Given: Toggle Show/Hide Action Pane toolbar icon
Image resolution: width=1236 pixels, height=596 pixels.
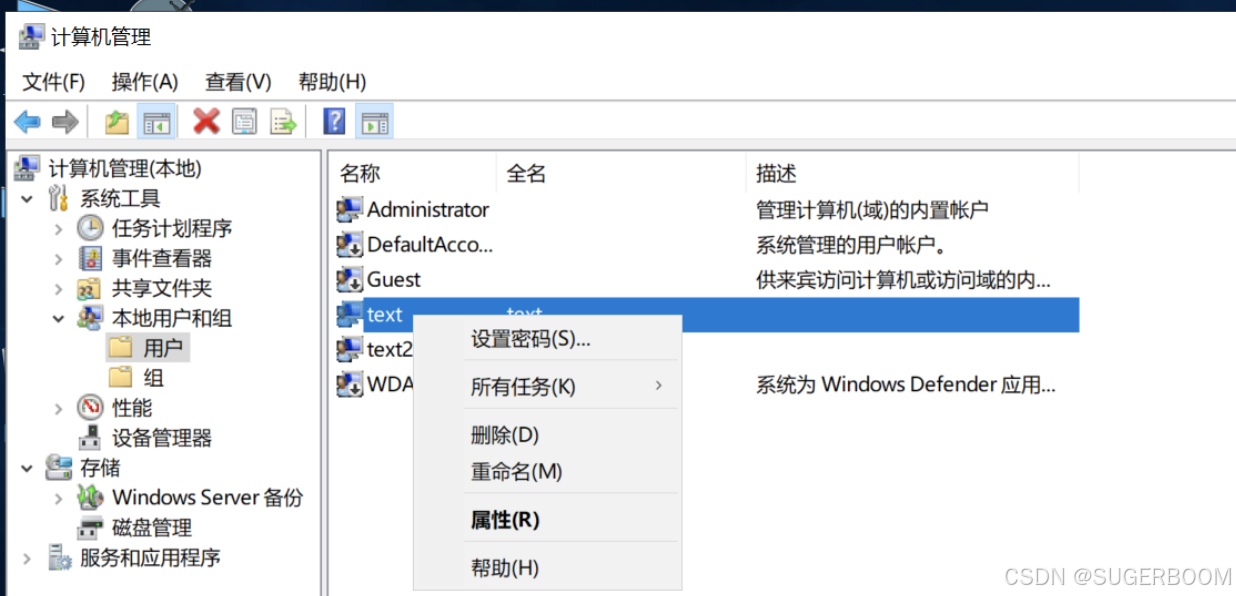Looking at the screenshot, I should (x=374, y=122).
